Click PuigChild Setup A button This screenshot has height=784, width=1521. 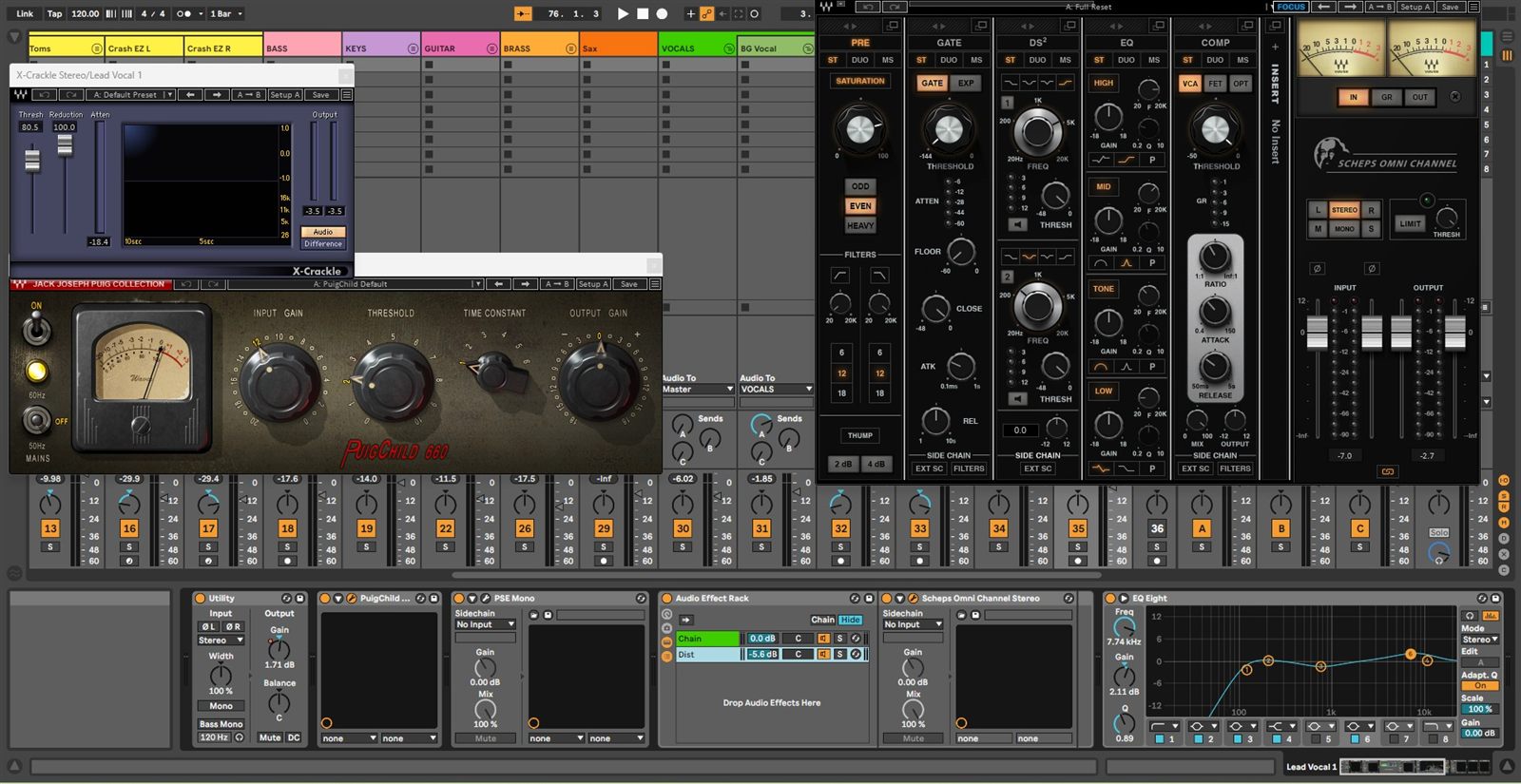pos(591,284)
